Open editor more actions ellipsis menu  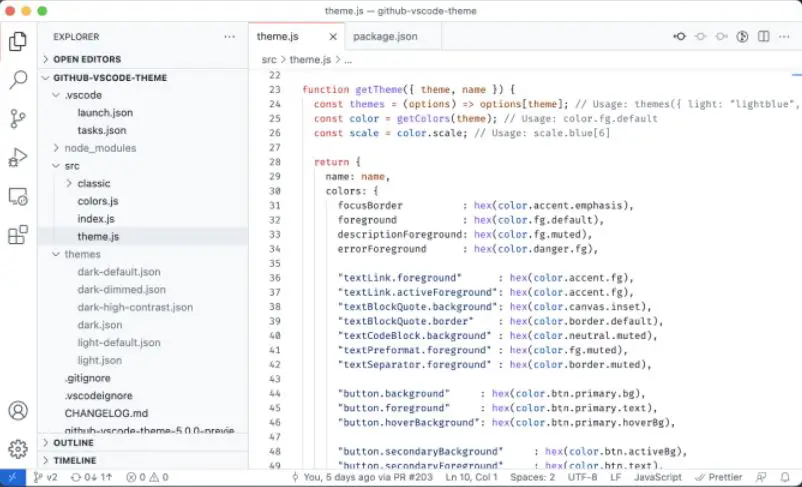(x=784, y=36)
